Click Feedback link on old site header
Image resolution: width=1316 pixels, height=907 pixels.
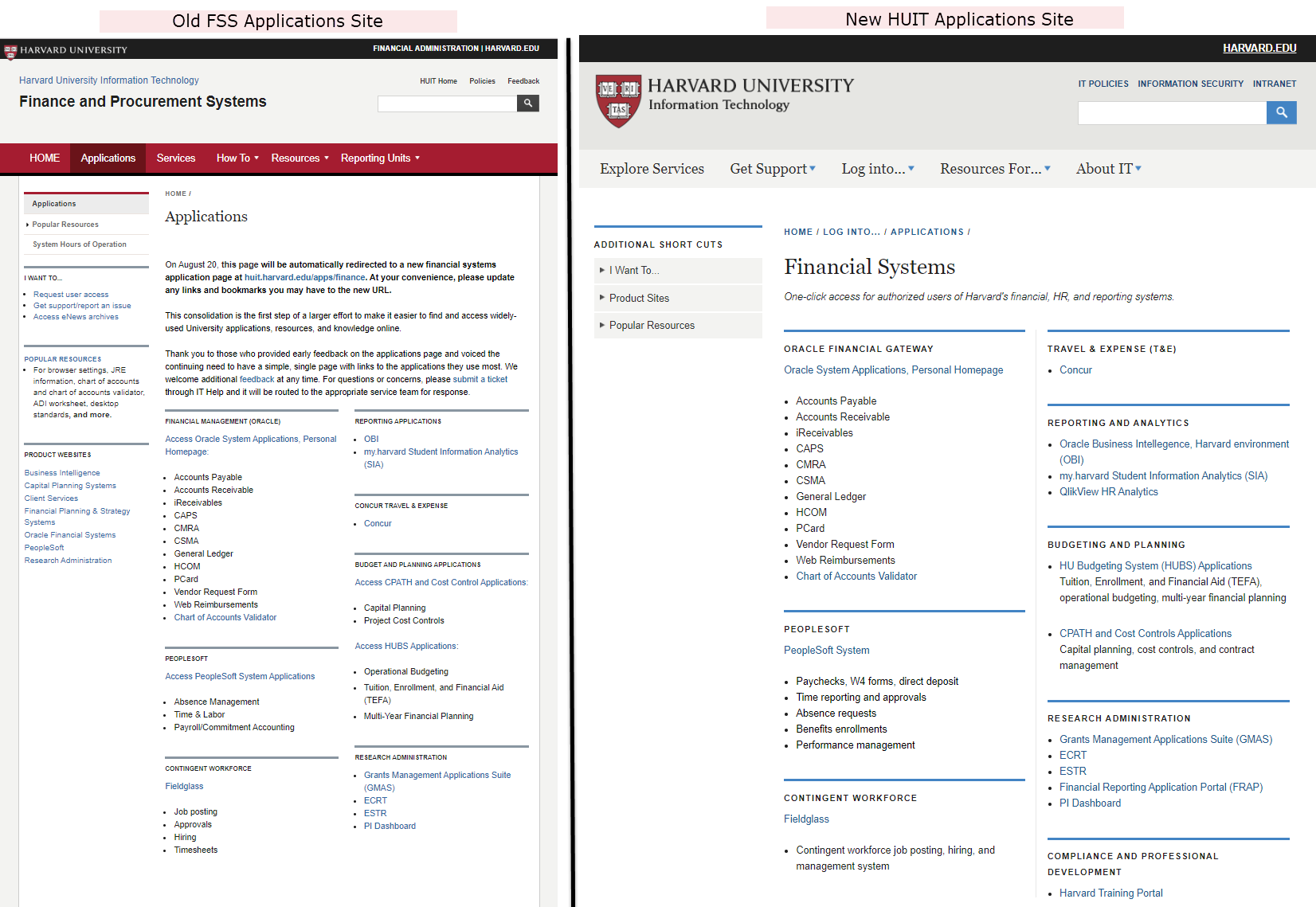click(x=523, y=81)
